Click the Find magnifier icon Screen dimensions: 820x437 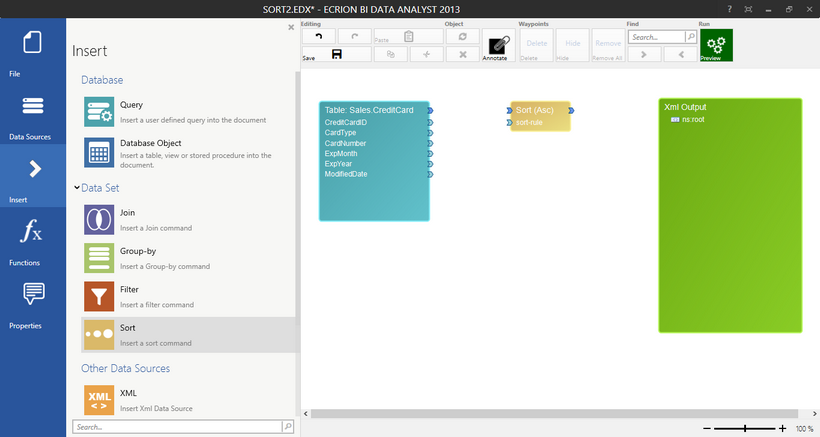[691, 37]
